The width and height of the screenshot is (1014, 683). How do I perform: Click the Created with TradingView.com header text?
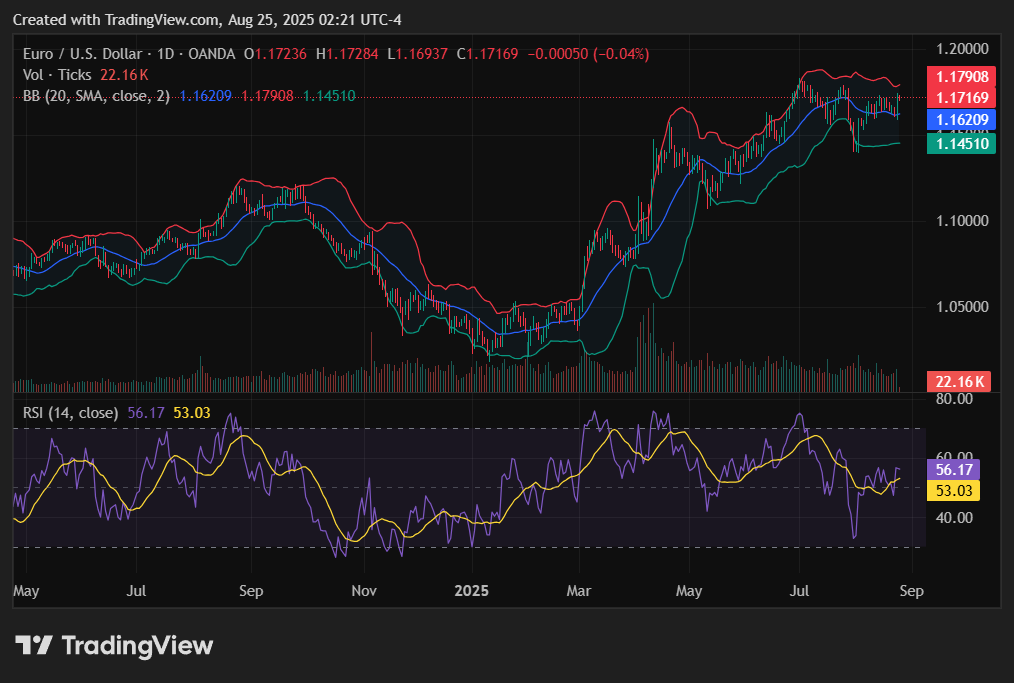(207, 20)
